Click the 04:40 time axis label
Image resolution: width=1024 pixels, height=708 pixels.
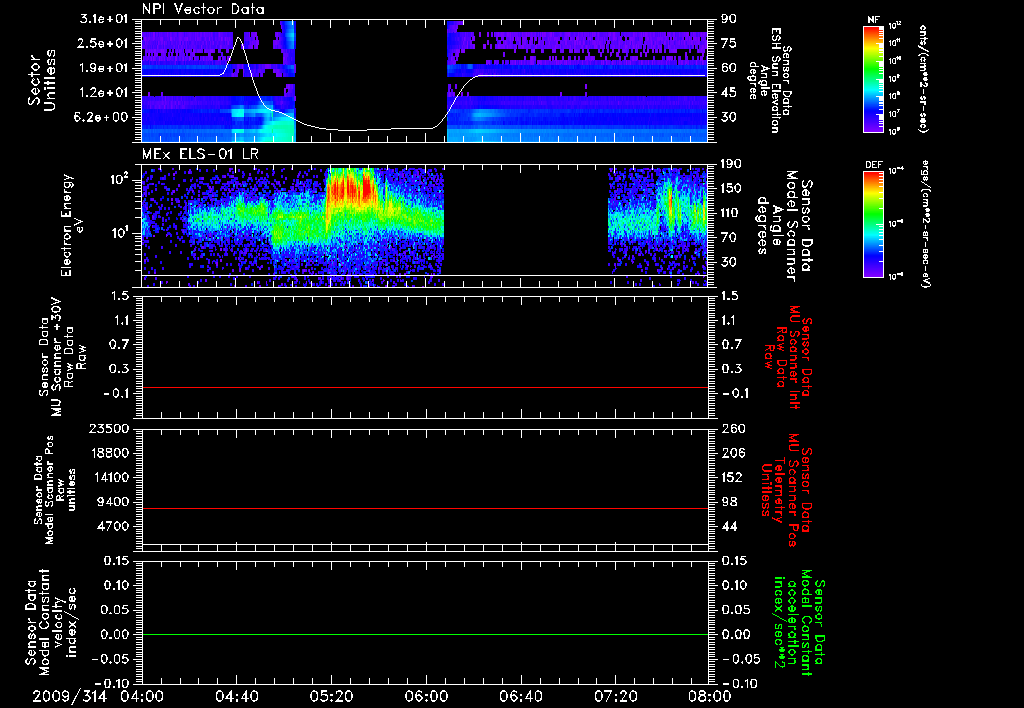[x=236, y=696]
